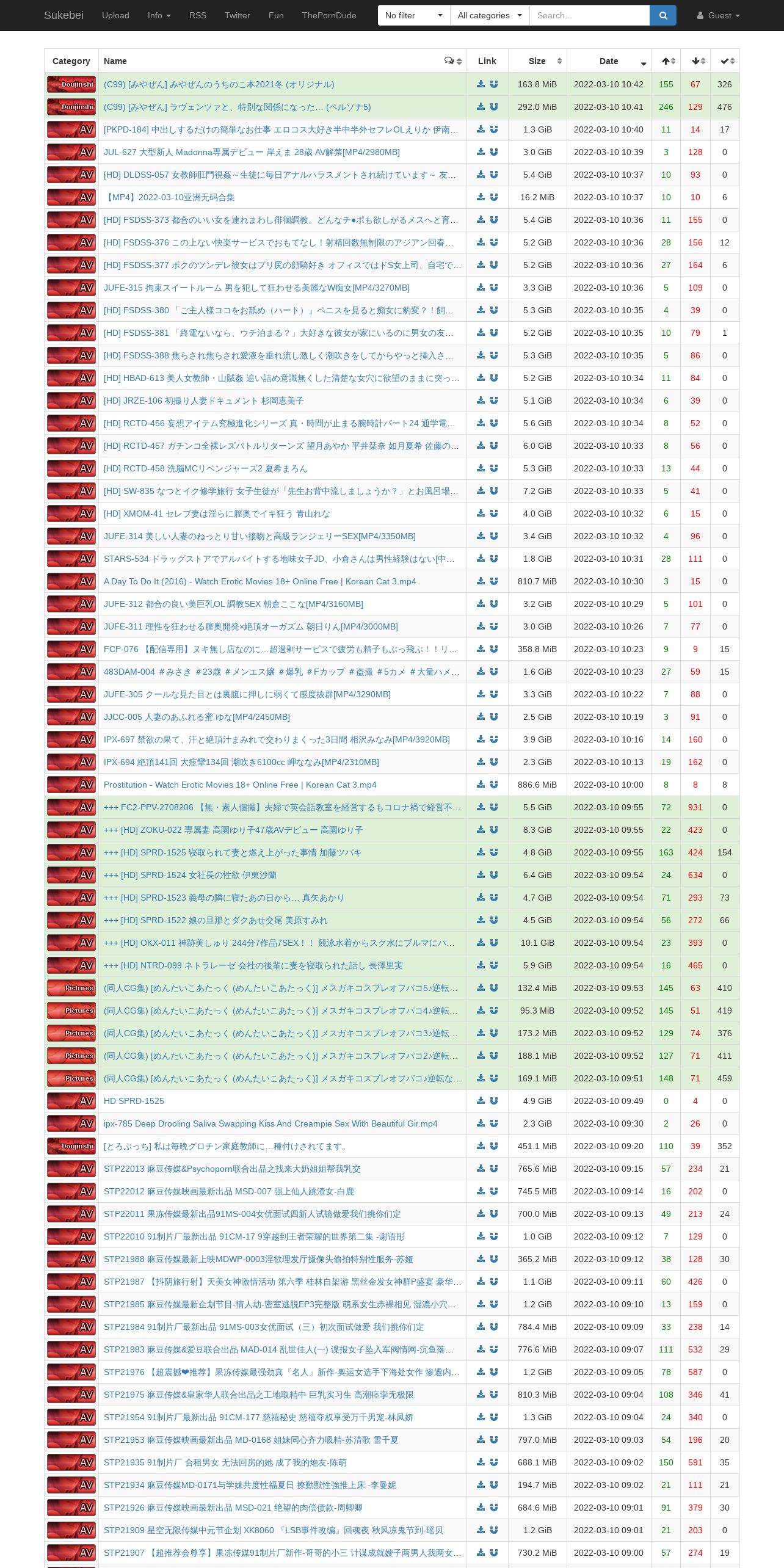Open the RSS feed link

pos(198,15)
